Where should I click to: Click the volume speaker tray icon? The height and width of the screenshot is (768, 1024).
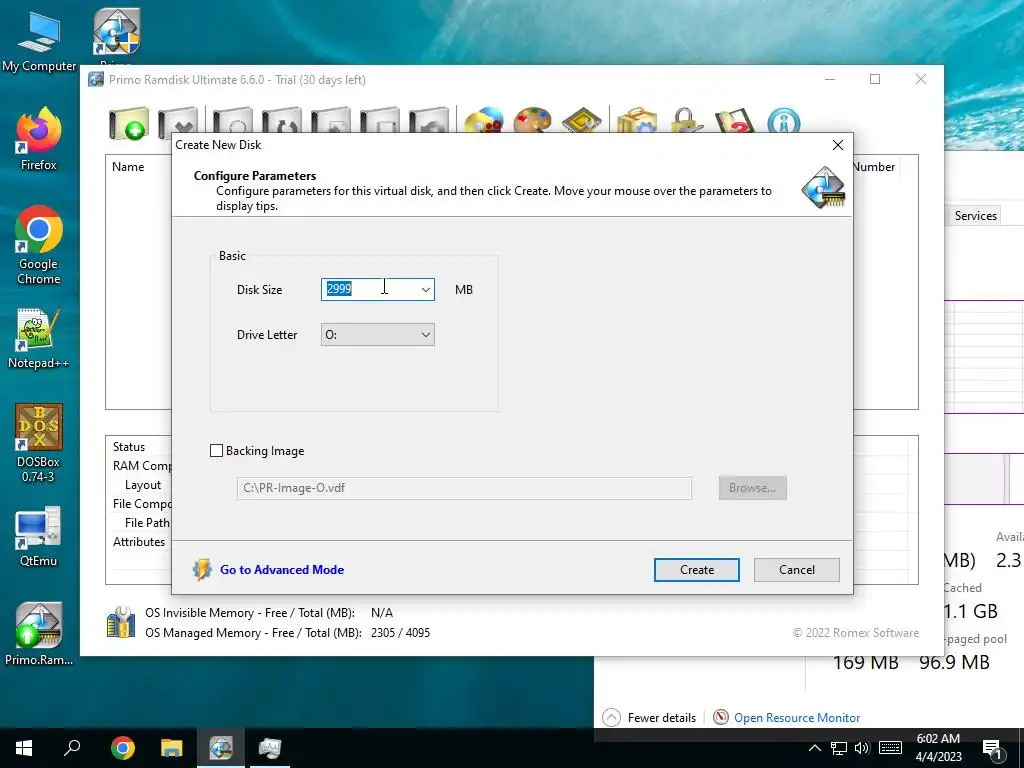click(861, 748)
